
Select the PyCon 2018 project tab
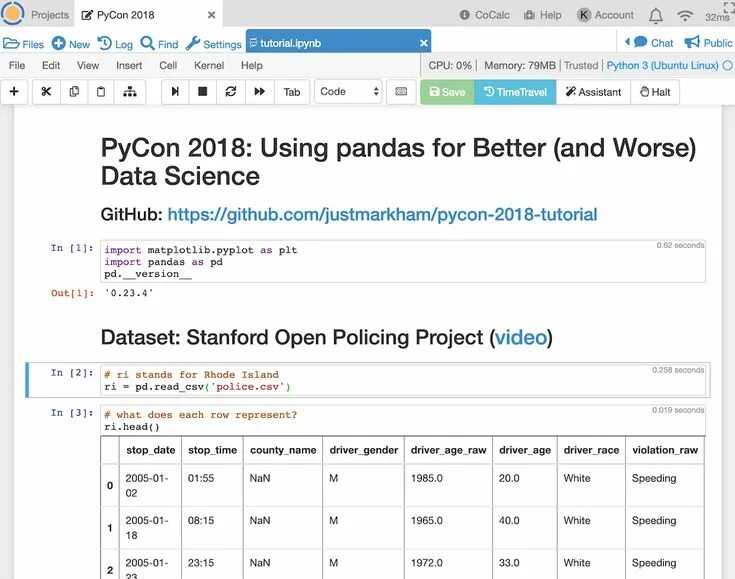125,15
